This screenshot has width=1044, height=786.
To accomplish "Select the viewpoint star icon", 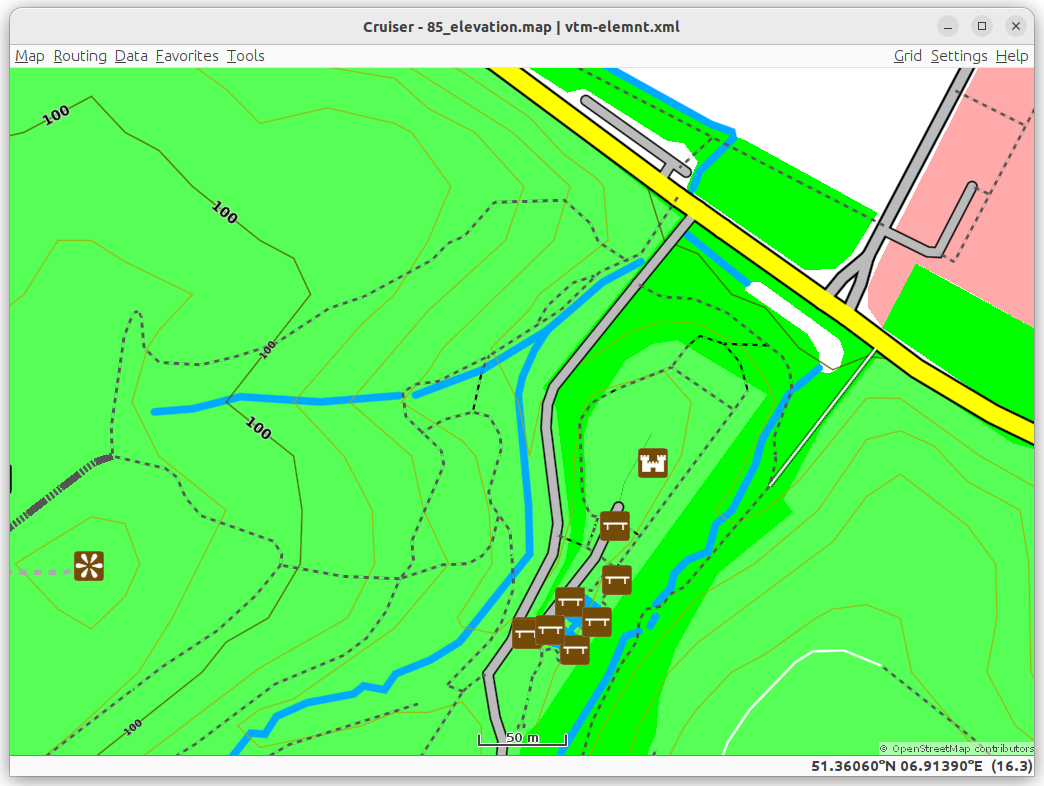I will coord(89,566).
